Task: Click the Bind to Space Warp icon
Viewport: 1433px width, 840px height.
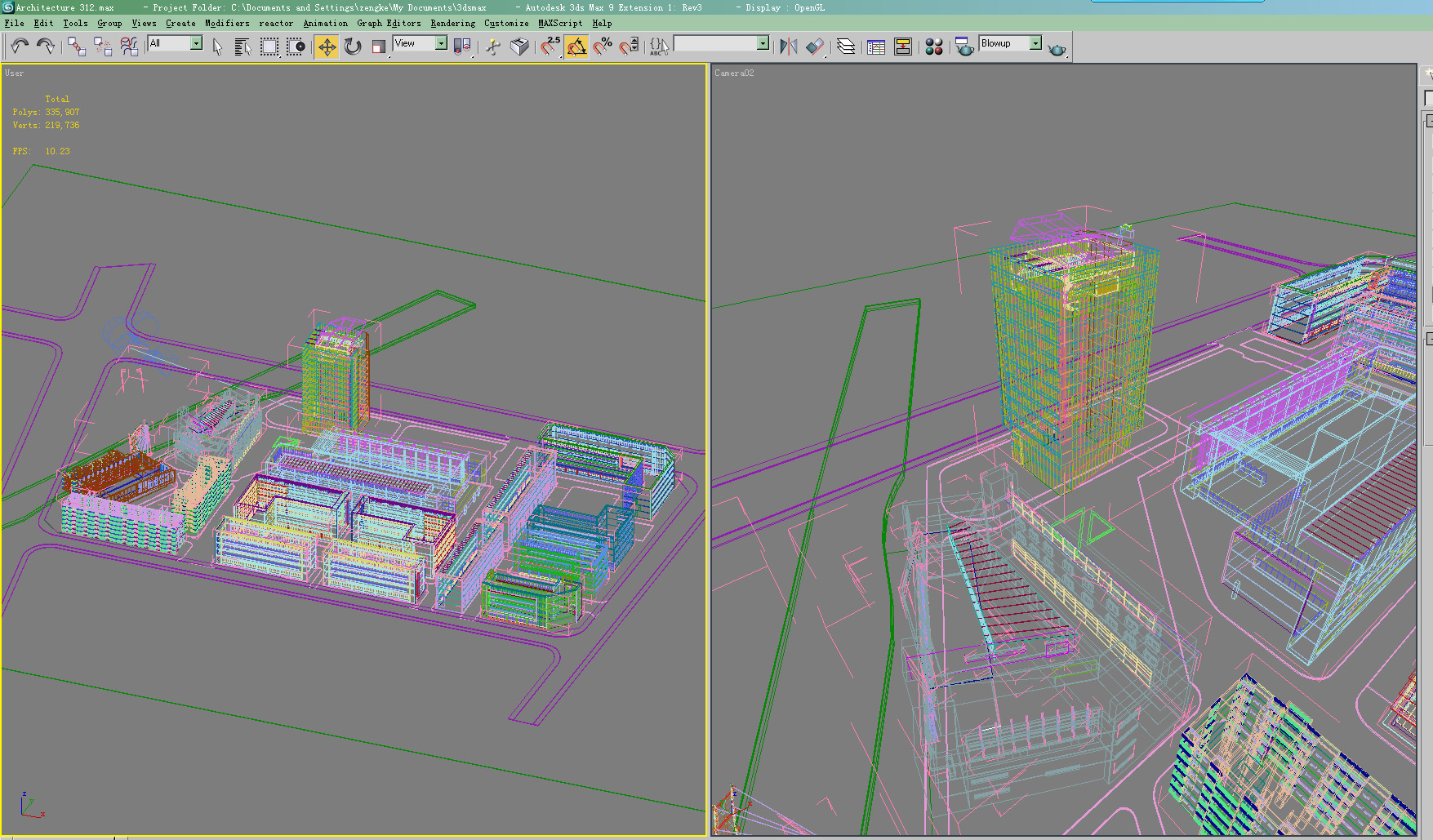Action: pos(129,47)
